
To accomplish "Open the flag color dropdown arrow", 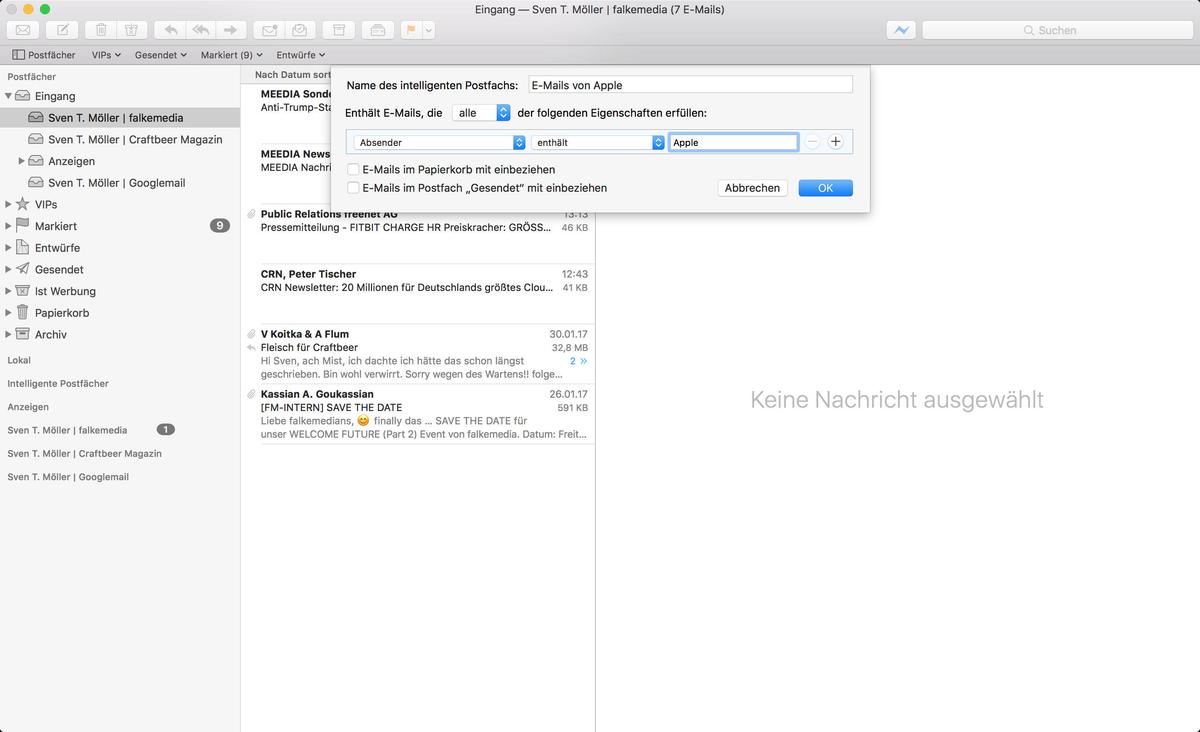I will (429, 30).
